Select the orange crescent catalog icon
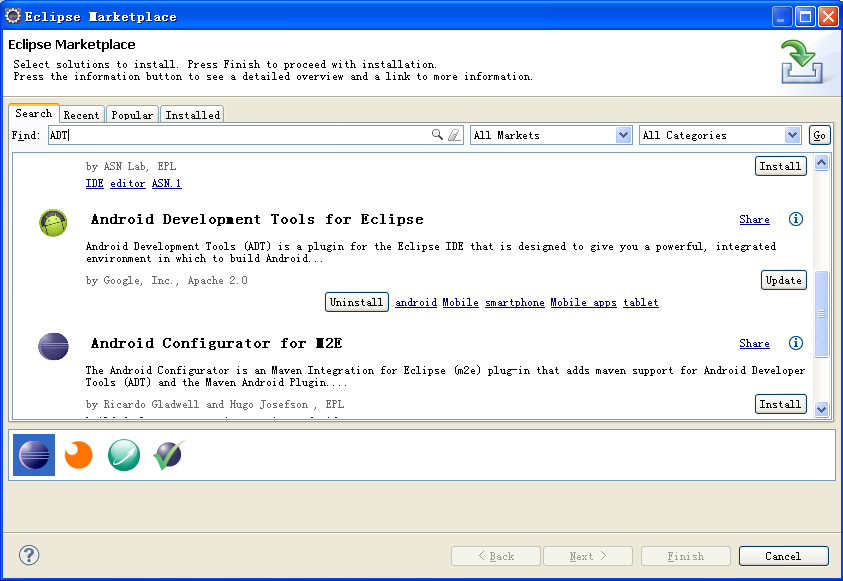 pyautogui.click(x=78, y=455)
